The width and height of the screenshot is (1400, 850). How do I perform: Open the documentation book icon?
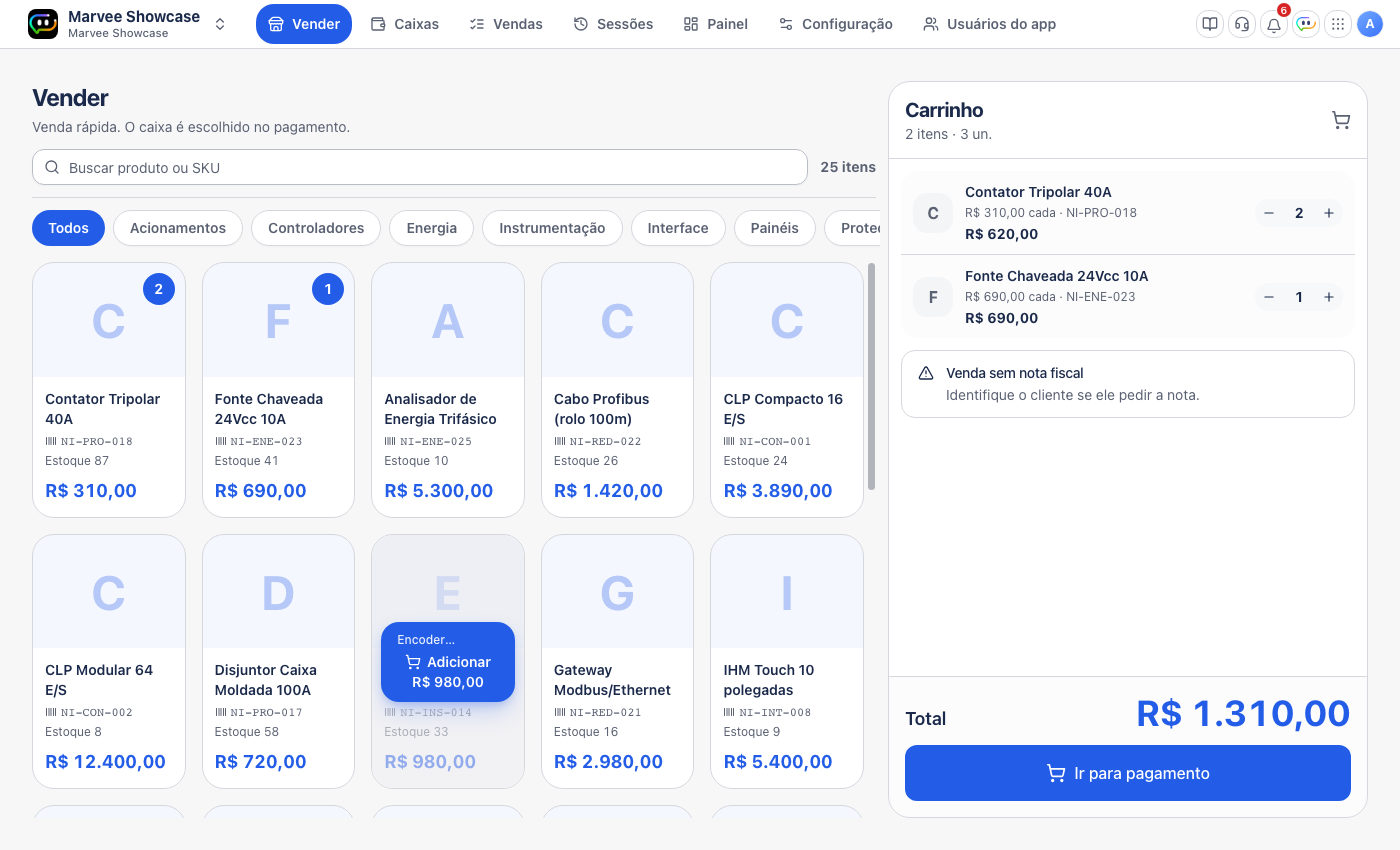(x=1210, y=24)
